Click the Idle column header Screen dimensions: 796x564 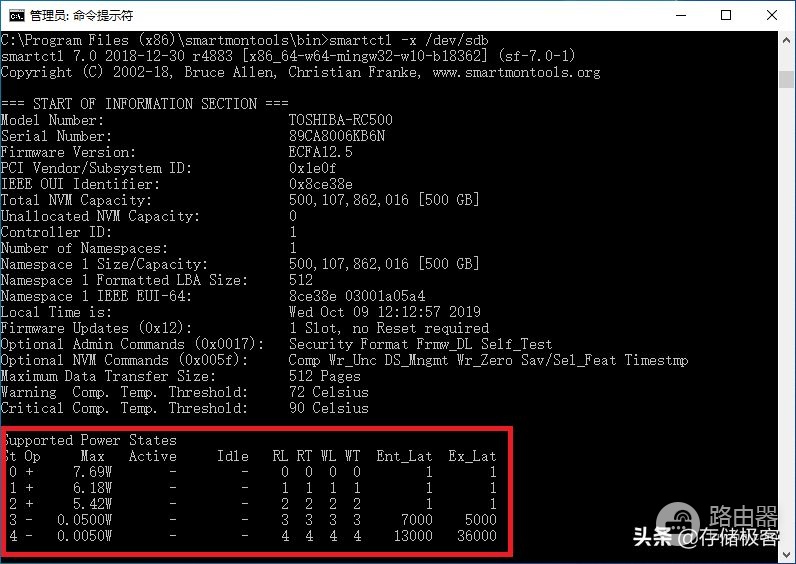click(233, 456)
